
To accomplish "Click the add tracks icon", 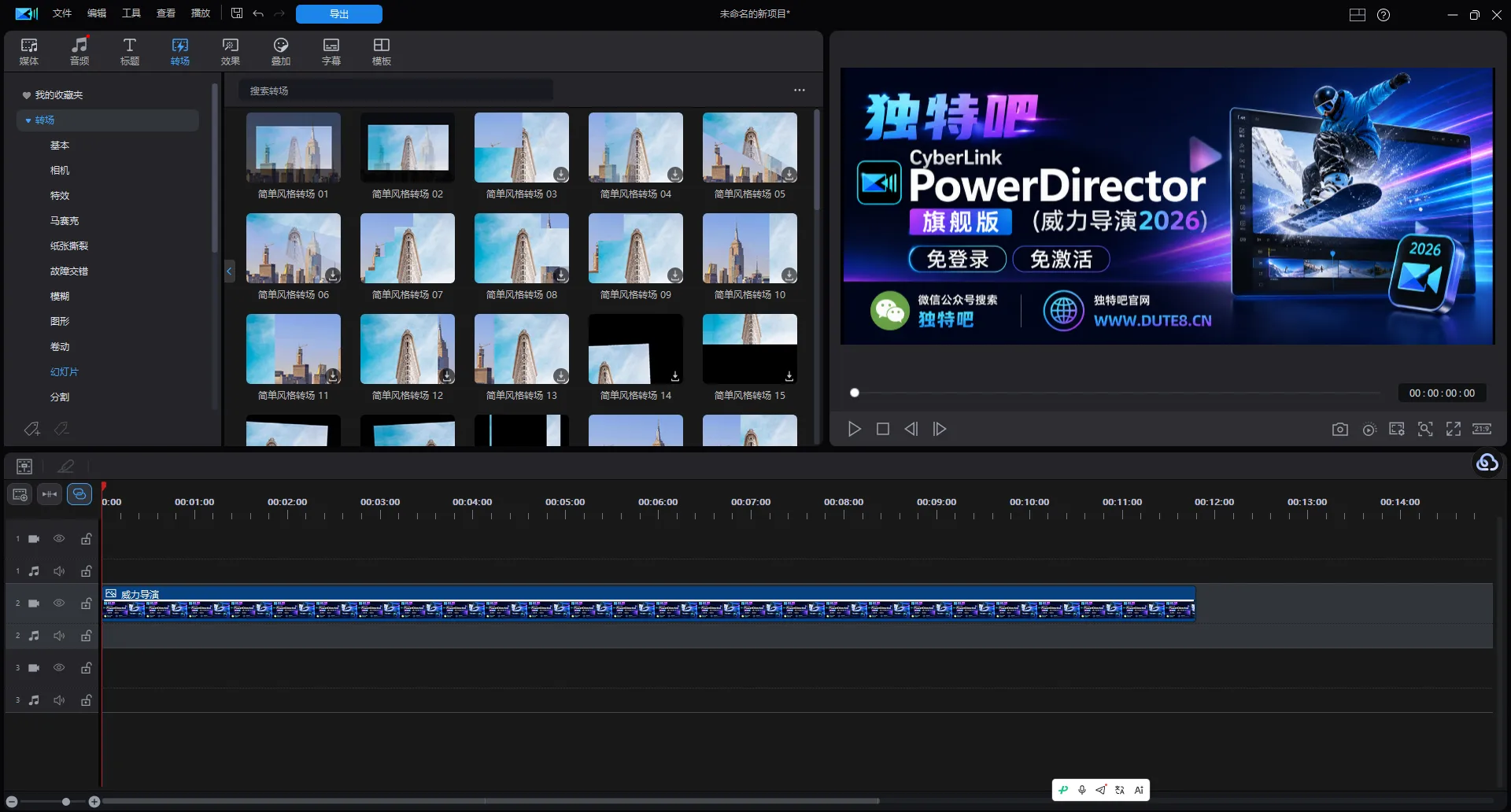I will 20,494.
